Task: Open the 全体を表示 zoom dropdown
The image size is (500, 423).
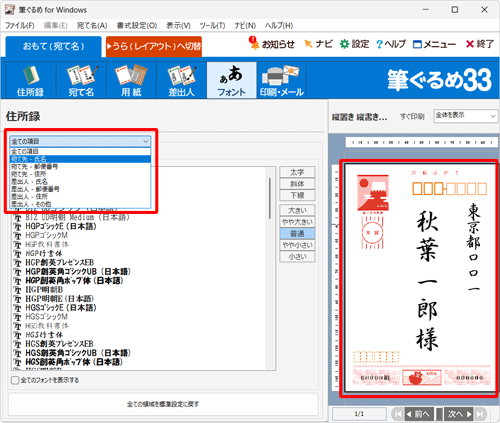Action: click(x=465, y=116)
